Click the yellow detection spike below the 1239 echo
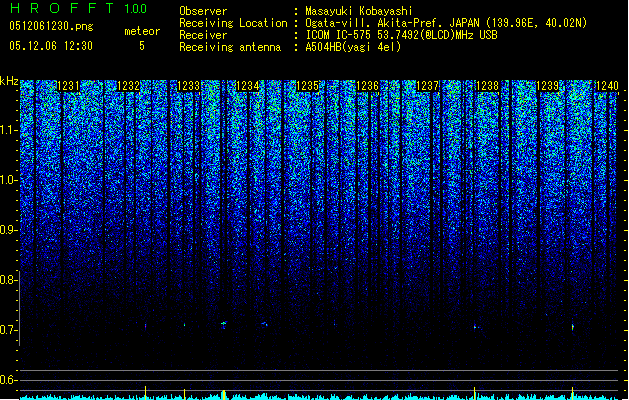The width and height of the screenshot is (629, 400). (572, 393)
